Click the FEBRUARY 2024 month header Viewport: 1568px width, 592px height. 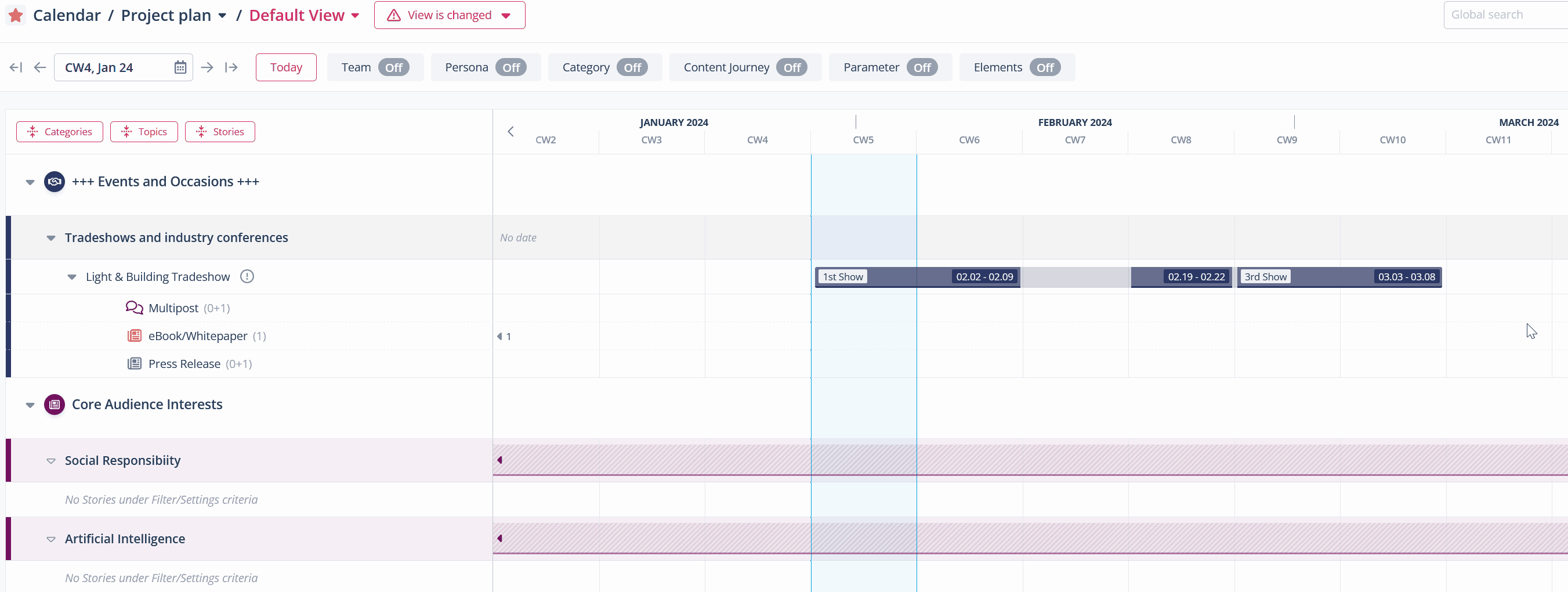(x=1075, y=122)
